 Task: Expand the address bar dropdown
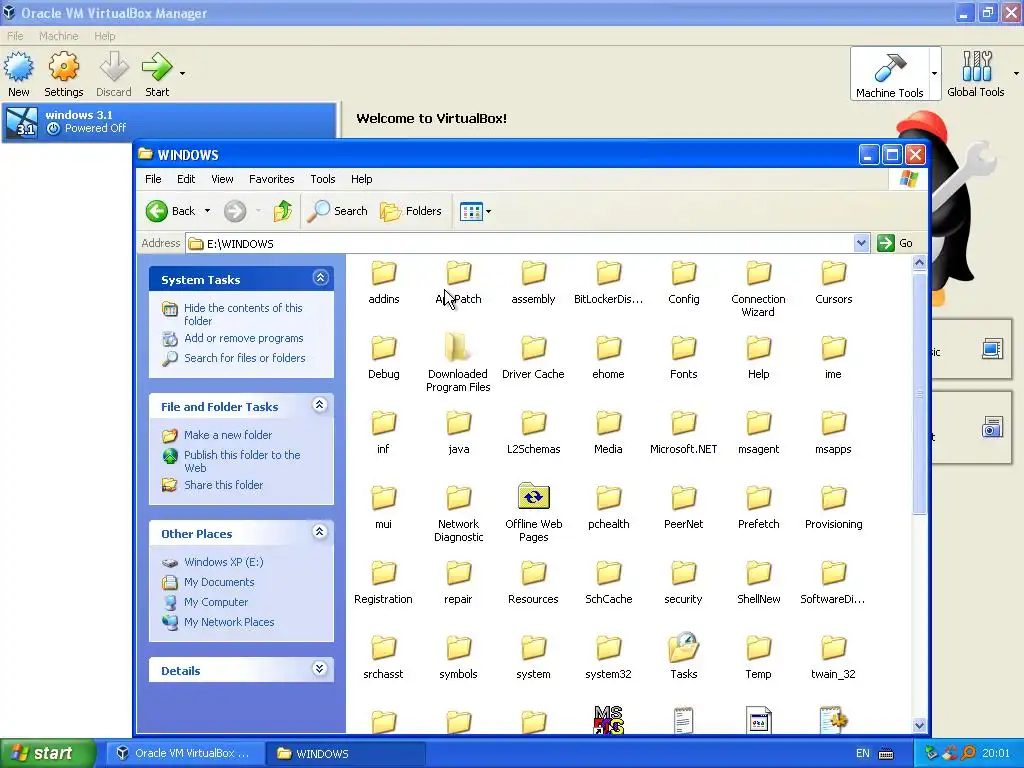tap(861, 243)
